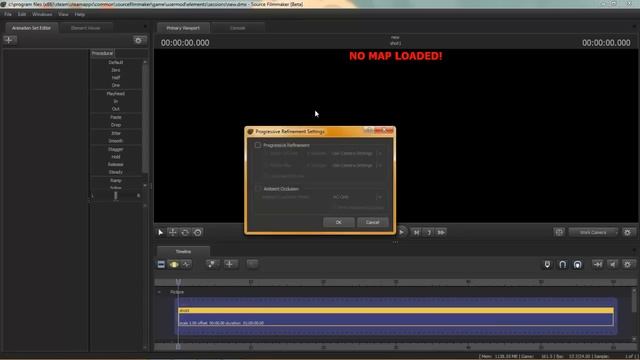Adjust the preset strength slider handle
640x360 pixels.
click(116, 196)
